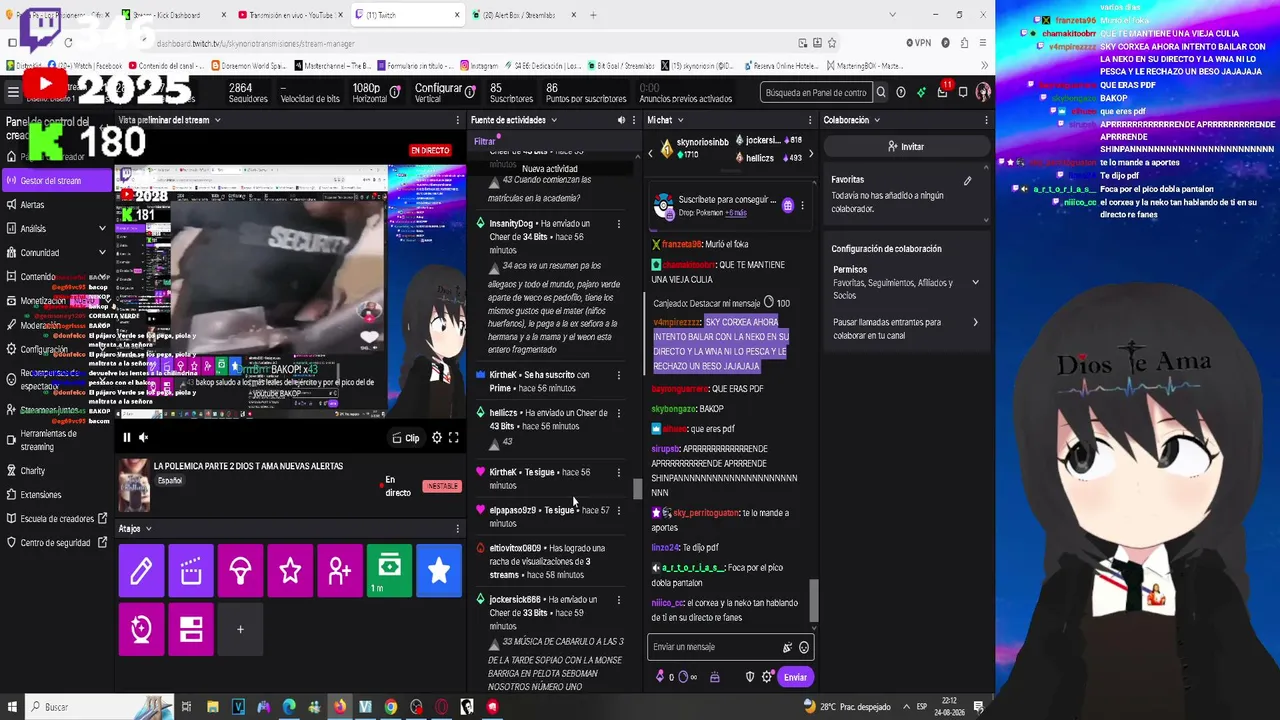This screenshot has height=720, width=1280.
Task: Click the green one-minute ad shortcut tile
Action: pyautogui.click(x=389, y=570)
